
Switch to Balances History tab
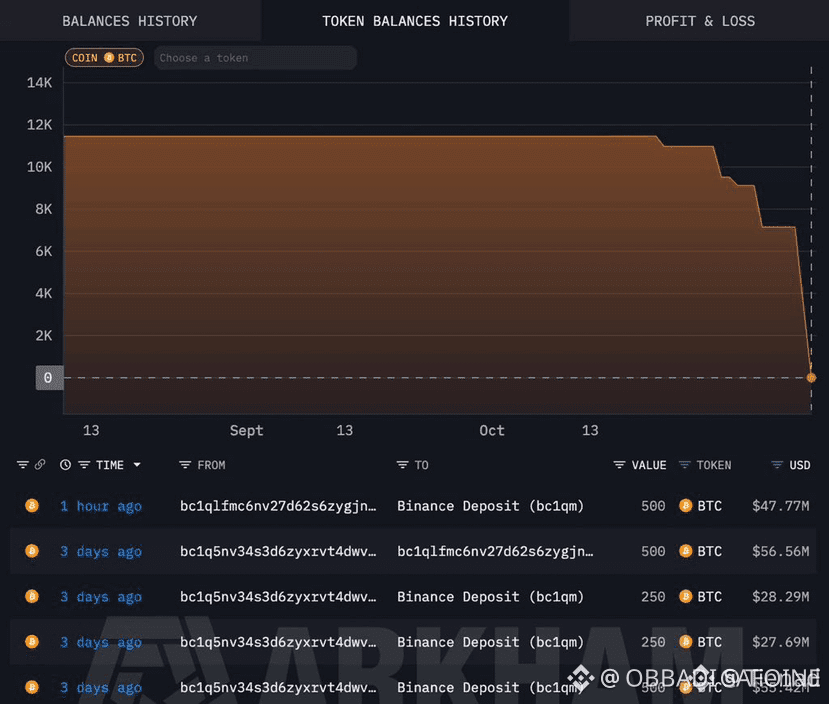coord(130,21)
